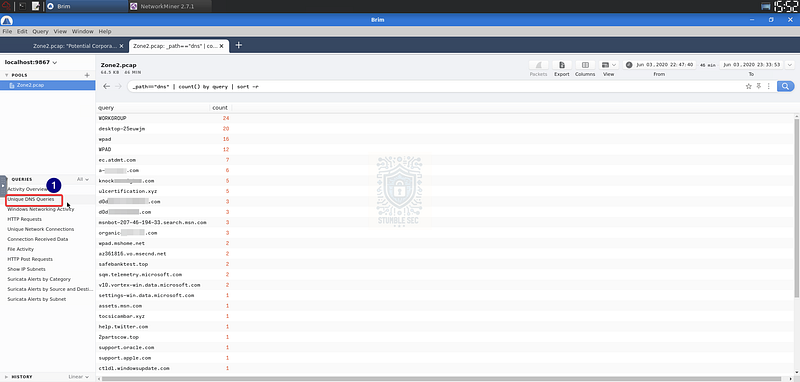Screen dimensions: 800x382
Task: Edit the To date Jun 03, 2020 23:33:53
Action: pyautogui.click(x=752, y=65)
